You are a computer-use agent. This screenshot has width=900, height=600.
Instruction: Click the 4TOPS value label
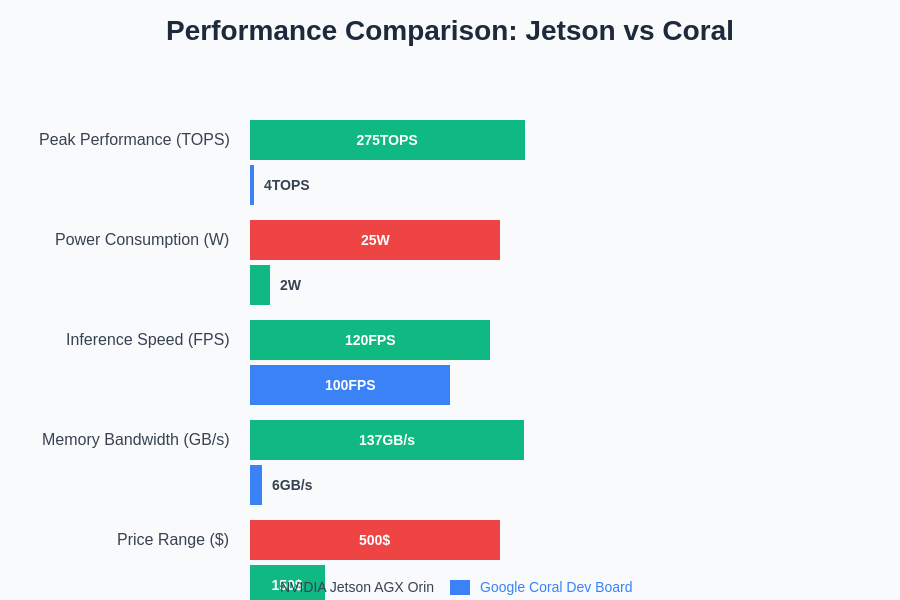pyautogui.click(x=287, y=185)
